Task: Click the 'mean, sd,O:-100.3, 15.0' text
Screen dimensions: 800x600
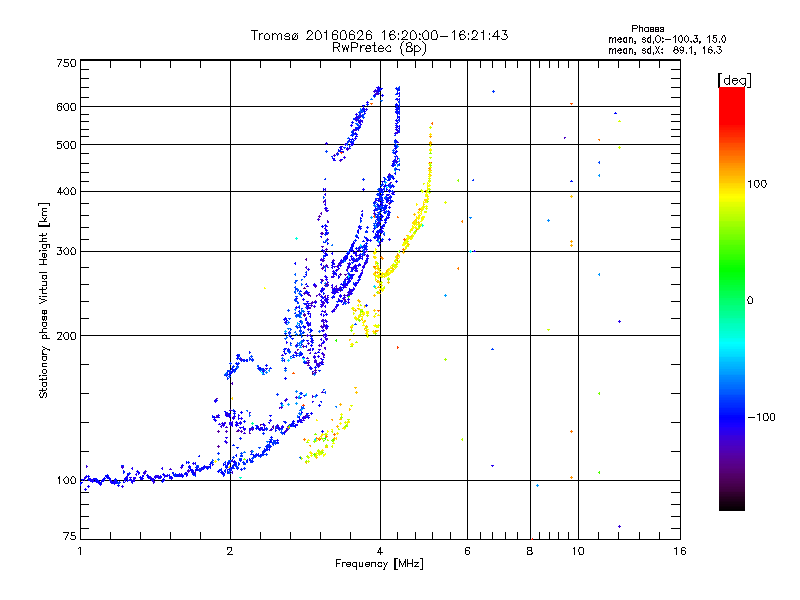Action: point(667,39)
